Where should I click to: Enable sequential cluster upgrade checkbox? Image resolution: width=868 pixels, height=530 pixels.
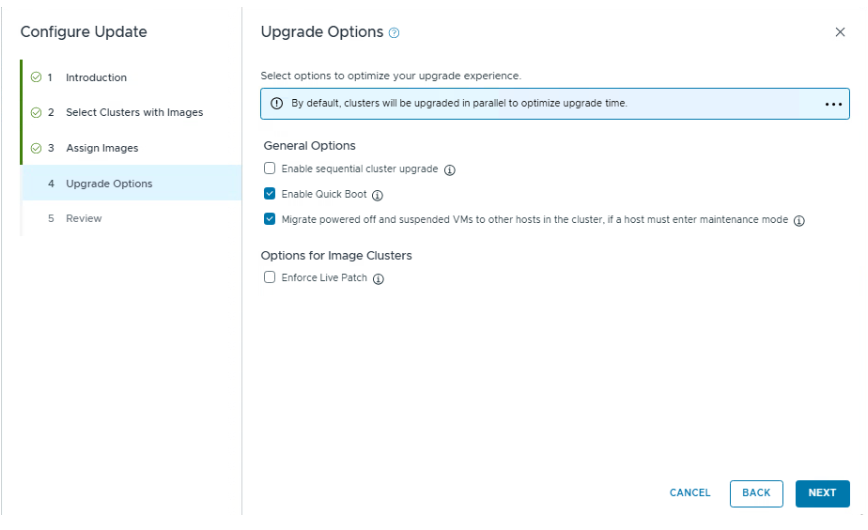[269, 169]
